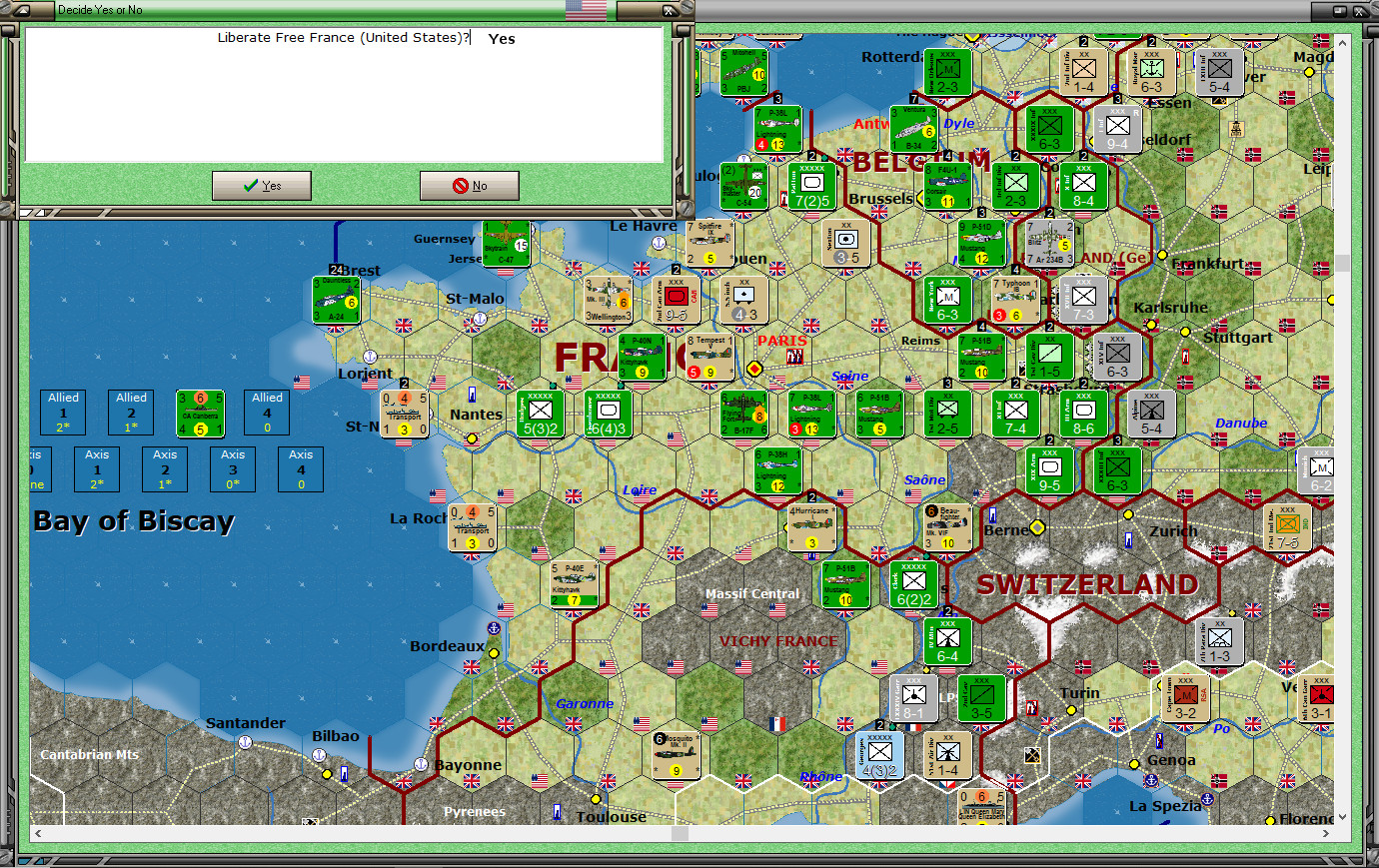Select the B-17F Flying Fortress bomber
The image size is (1379, 868).
[x=743, y=414]
